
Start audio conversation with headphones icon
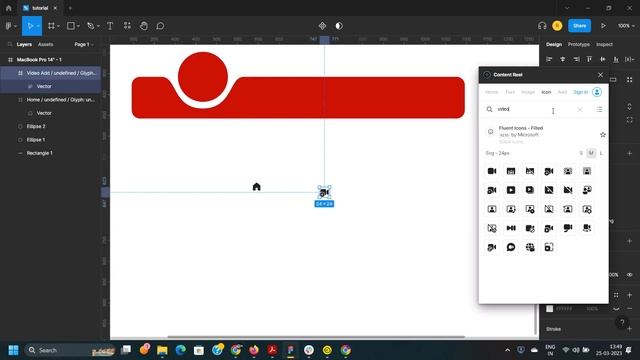pyautogui.click(x=542, y=26)
